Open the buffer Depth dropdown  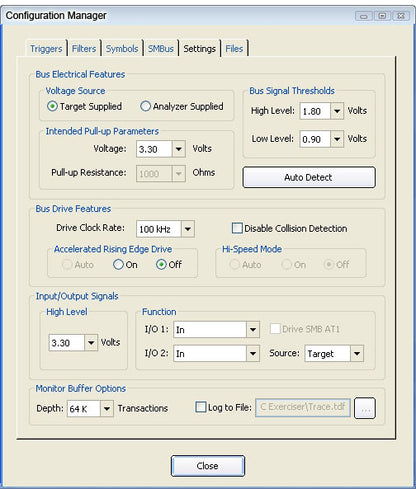(x=107, y=408)
